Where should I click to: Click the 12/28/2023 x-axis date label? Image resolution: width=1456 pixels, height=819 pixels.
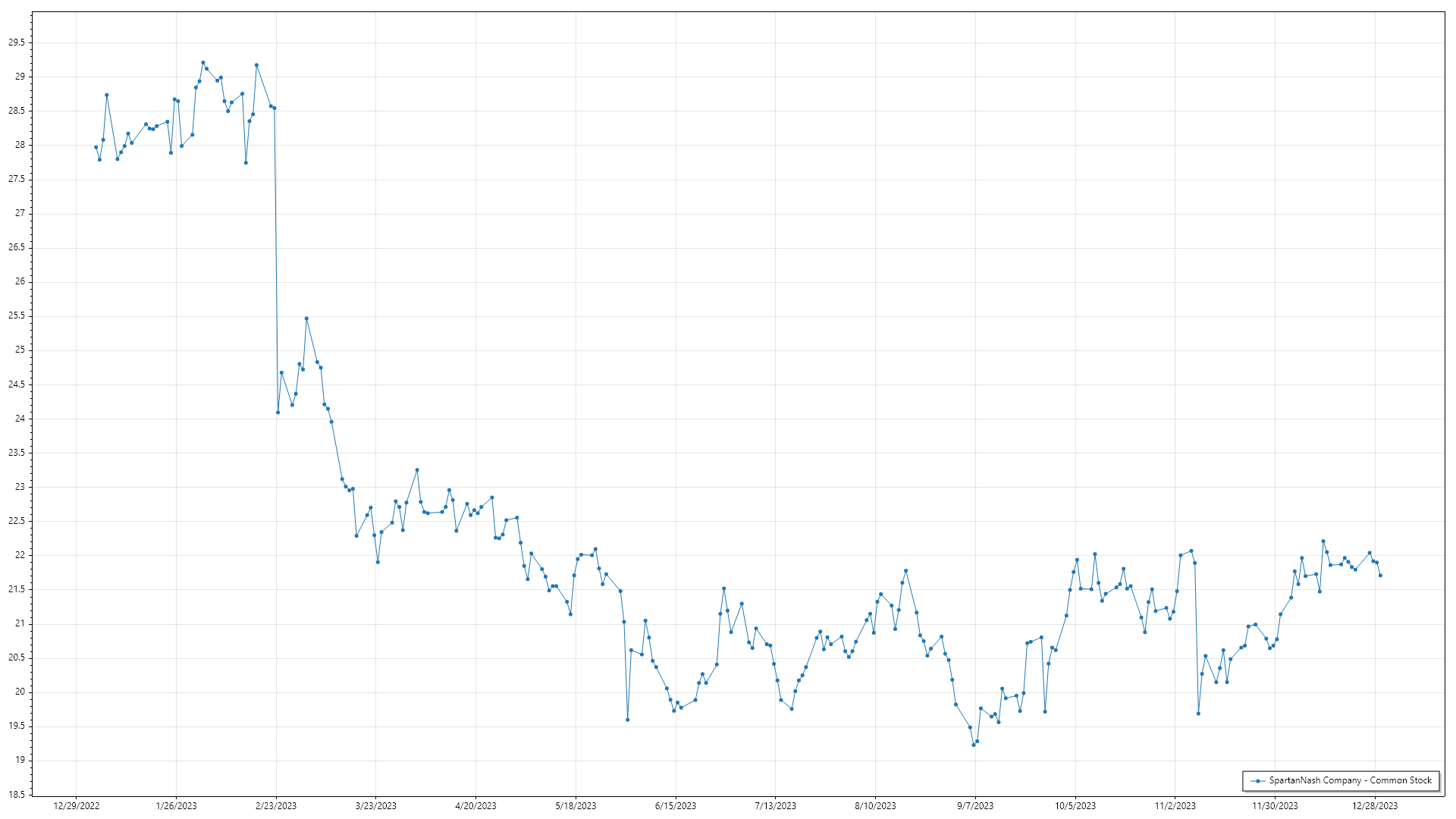[x=1375, y=806]
